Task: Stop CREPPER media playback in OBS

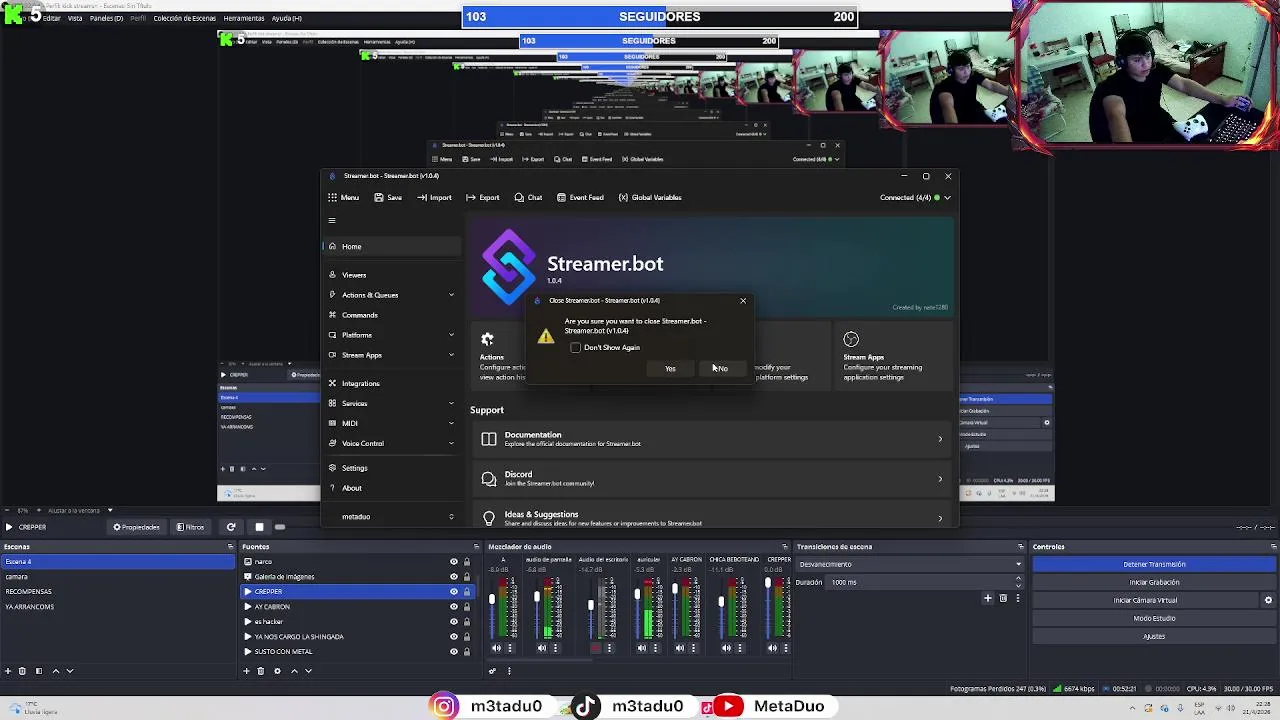Action: click(x=259, y=527)
